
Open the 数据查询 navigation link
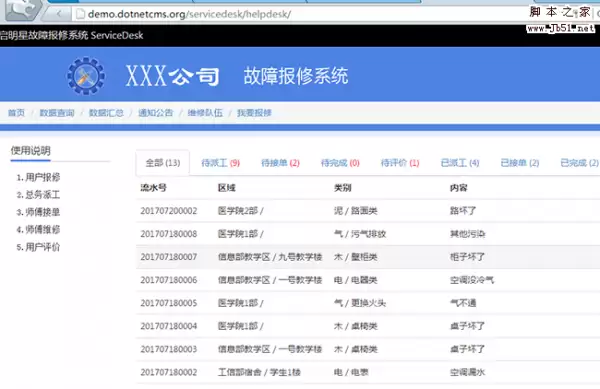(x=57, y=113)
